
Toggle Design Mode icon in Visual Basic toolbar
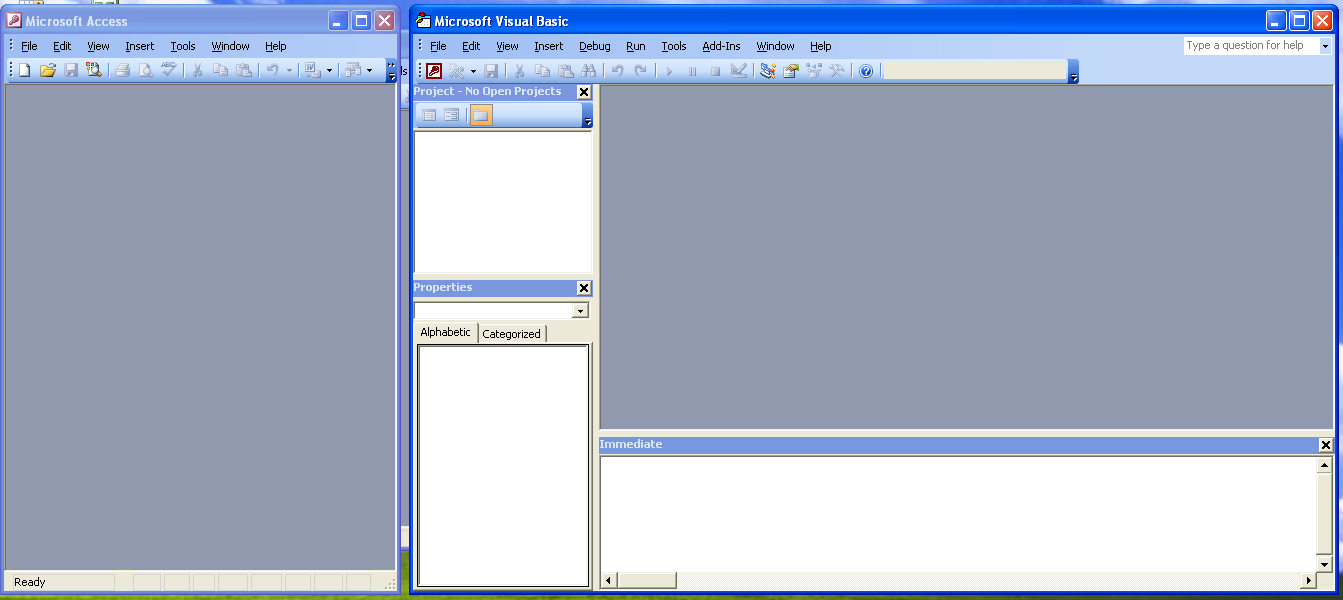(x=738, y=70)
